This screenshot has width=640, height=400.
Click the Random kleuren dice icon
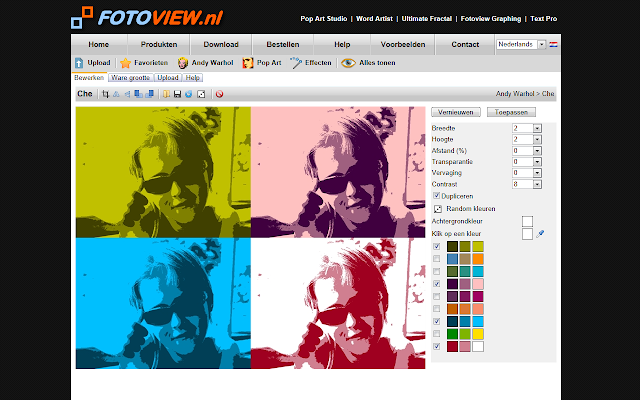click(x=438, y=209)
